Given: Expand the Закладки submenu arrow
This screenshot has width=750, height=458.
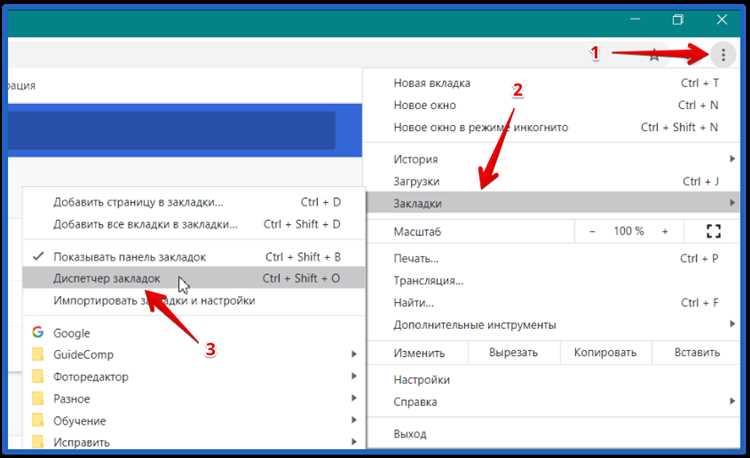Looking at the screenshot, I should pos(732,203).
